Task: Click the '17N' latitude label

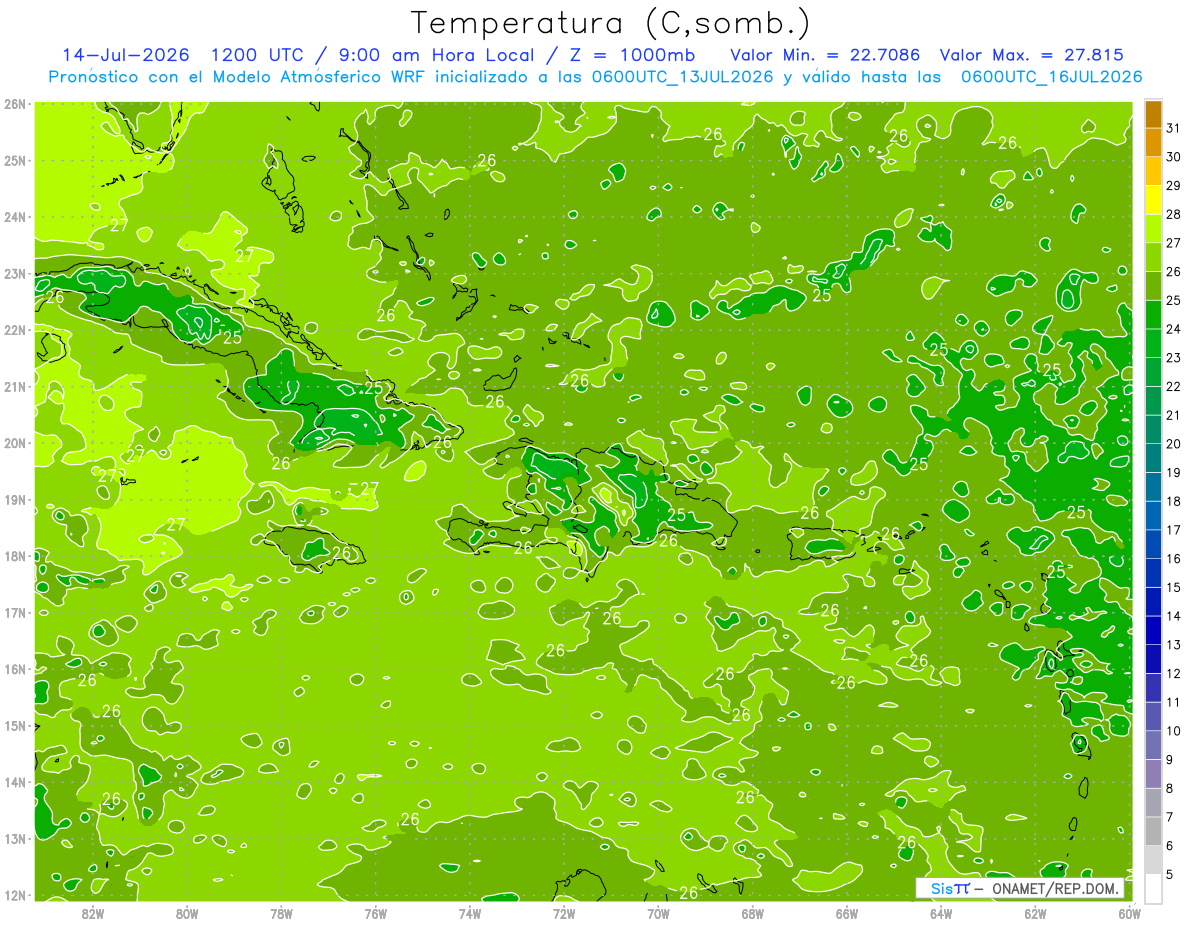Action: click(15, 613)
